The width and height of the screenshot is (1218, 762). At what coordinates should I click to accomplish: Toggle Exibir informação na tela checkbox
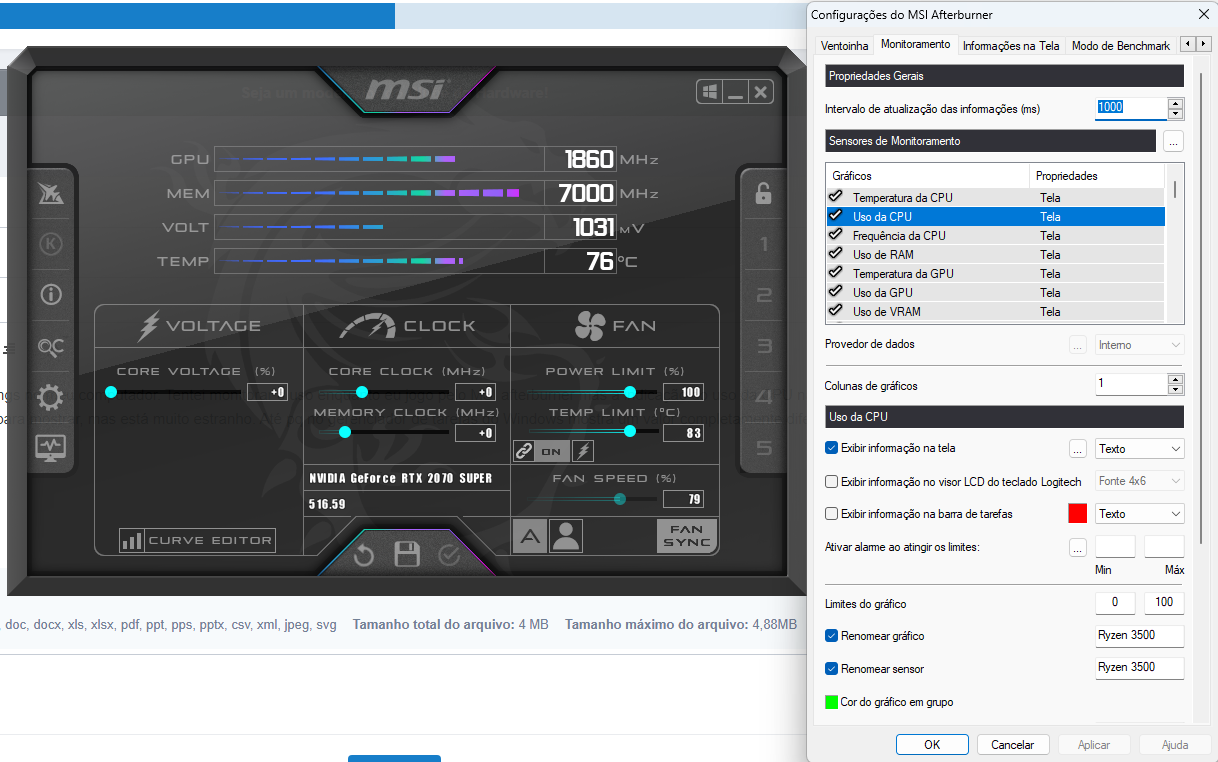(x=832, y=448)
